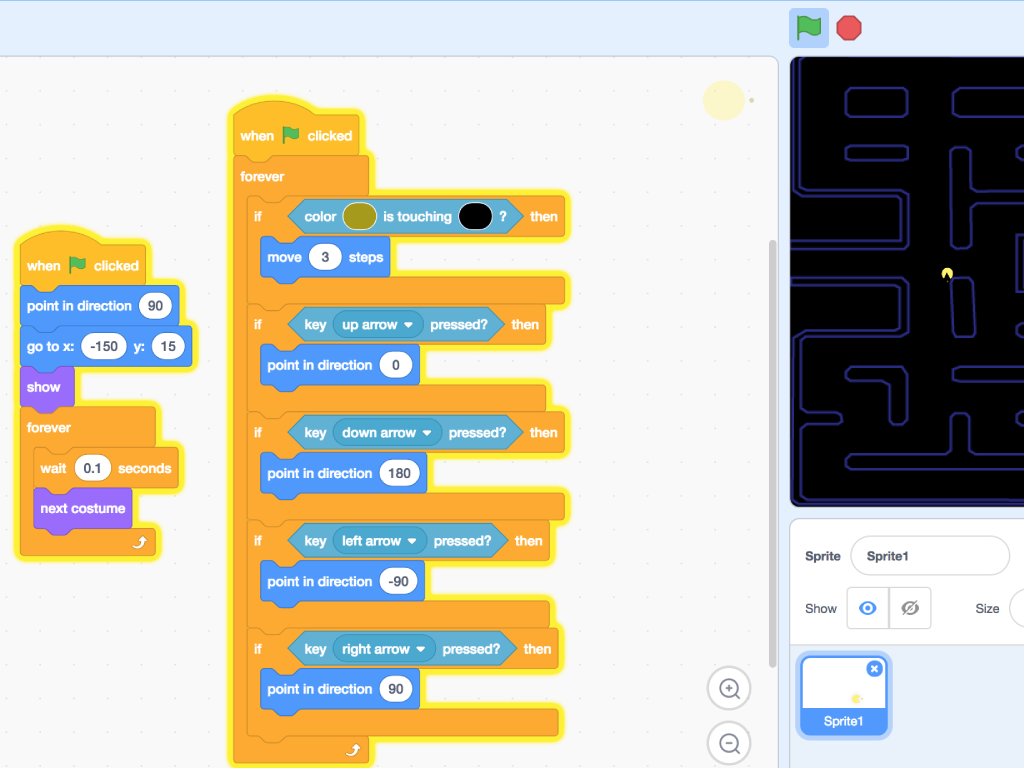
Task: Click the forever block containing wait seconds
Action: click(x=49, y=428)
